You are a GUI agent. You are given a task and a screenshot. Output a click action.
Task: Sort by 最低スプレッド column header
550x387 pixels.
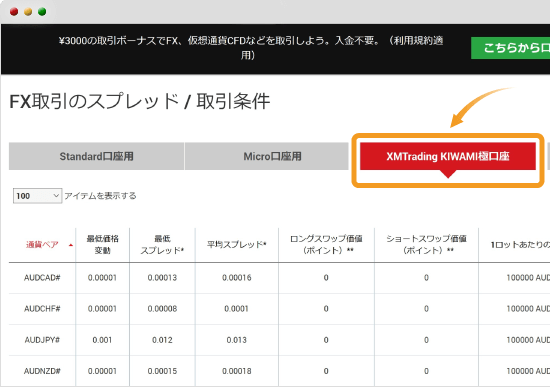pyautogui.click(x=162, y=245)
